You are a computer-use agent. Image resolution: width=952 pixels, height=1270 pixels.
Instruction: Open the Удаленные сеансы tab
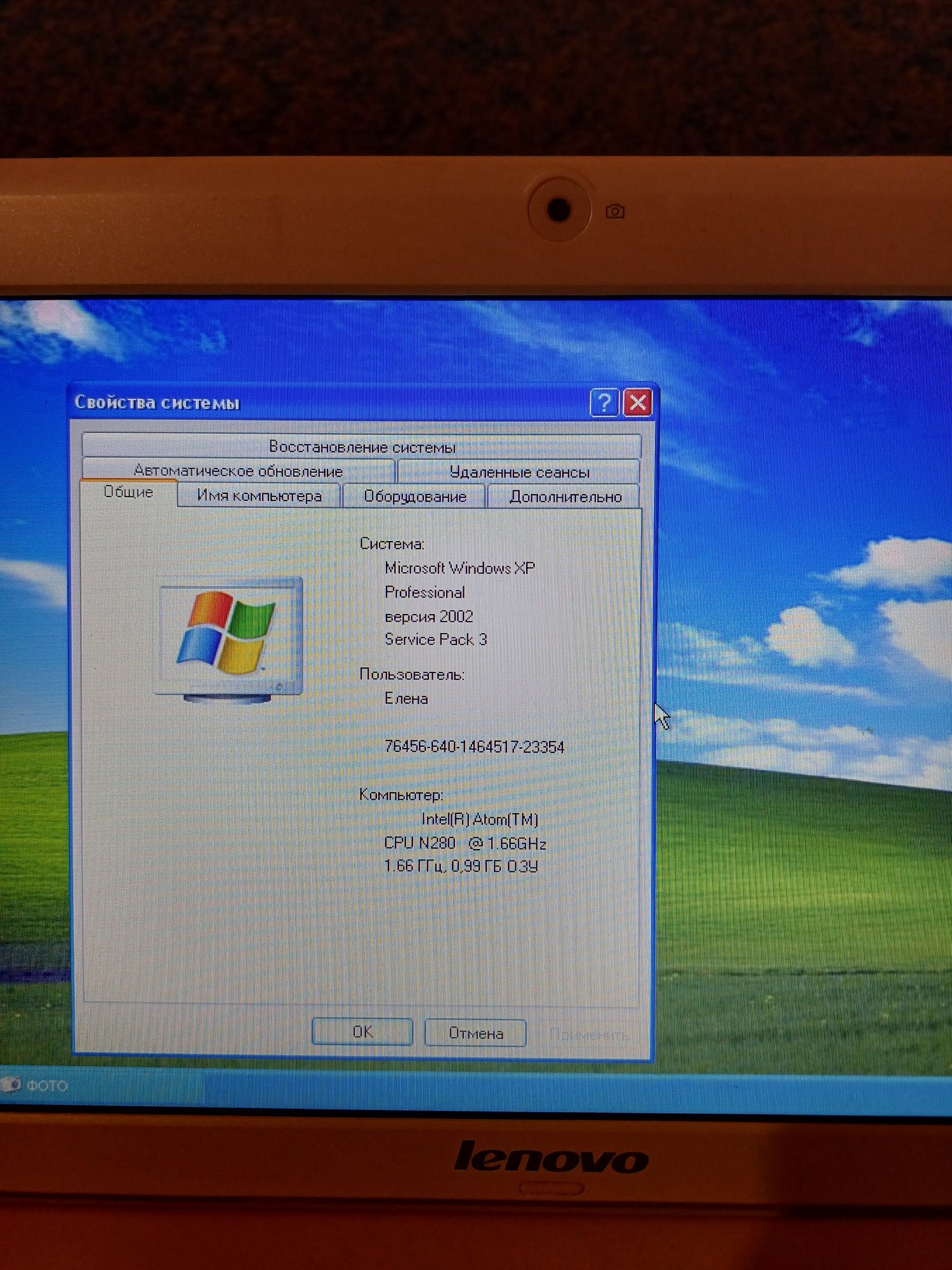click(519, 472)
